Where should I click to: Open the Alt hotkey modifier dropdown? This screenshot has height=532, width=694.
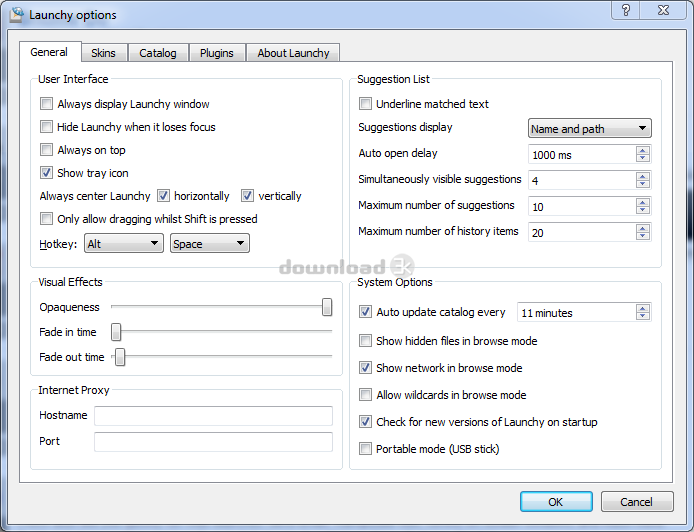click(123, 243)
